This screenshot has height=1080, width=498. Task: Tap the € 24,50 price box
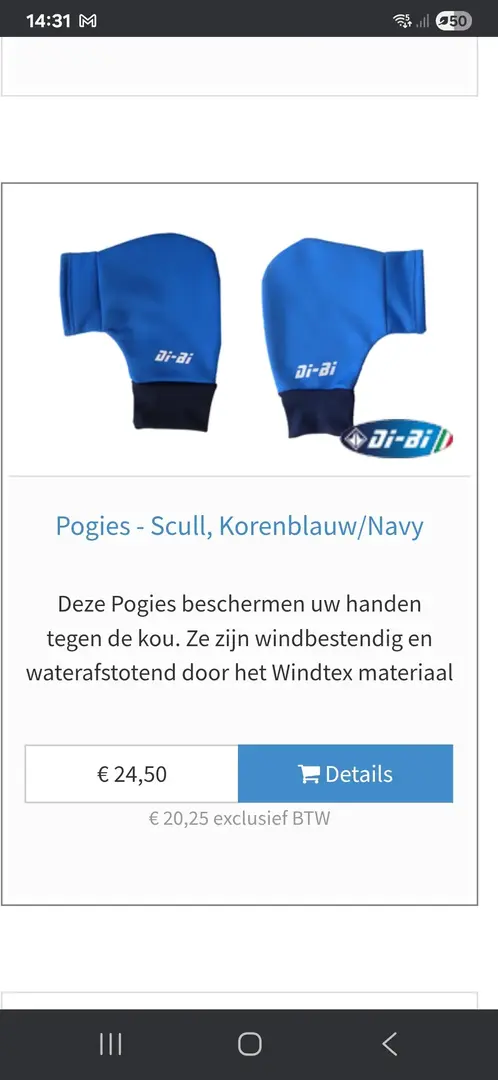coord(132,773)
